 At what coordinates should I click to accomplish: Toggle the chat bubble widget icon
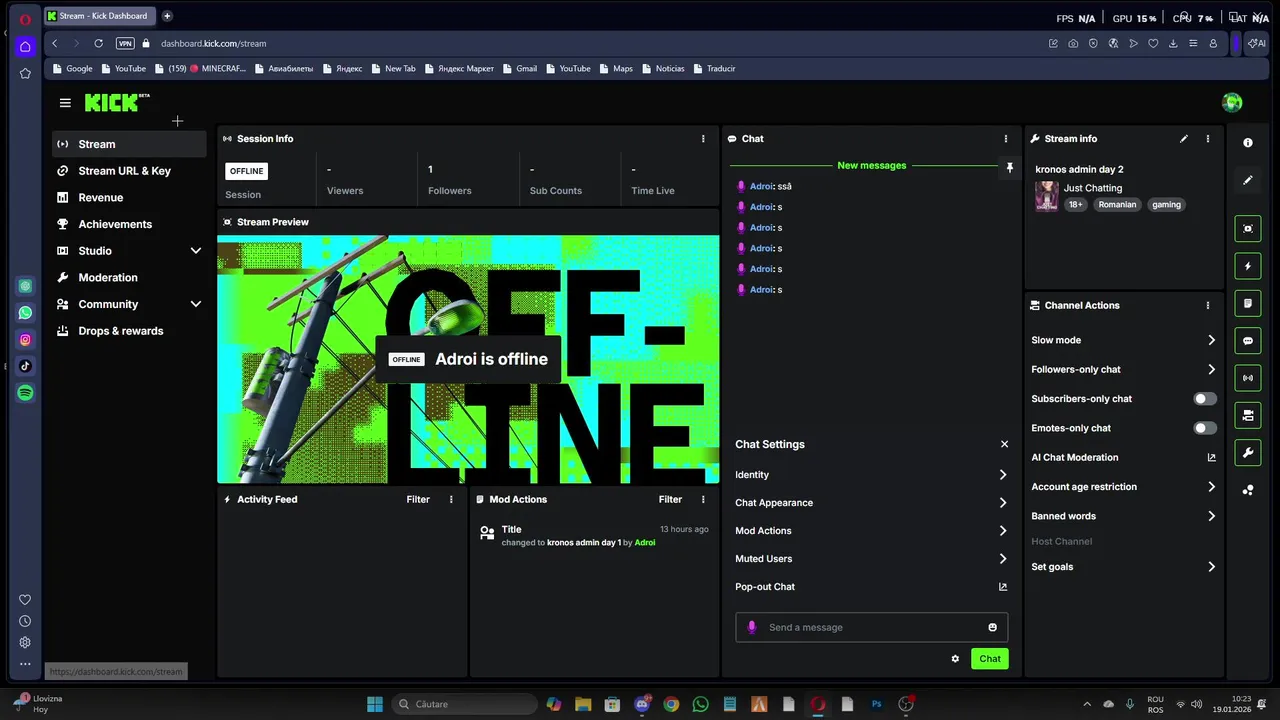pos(1248,341)
